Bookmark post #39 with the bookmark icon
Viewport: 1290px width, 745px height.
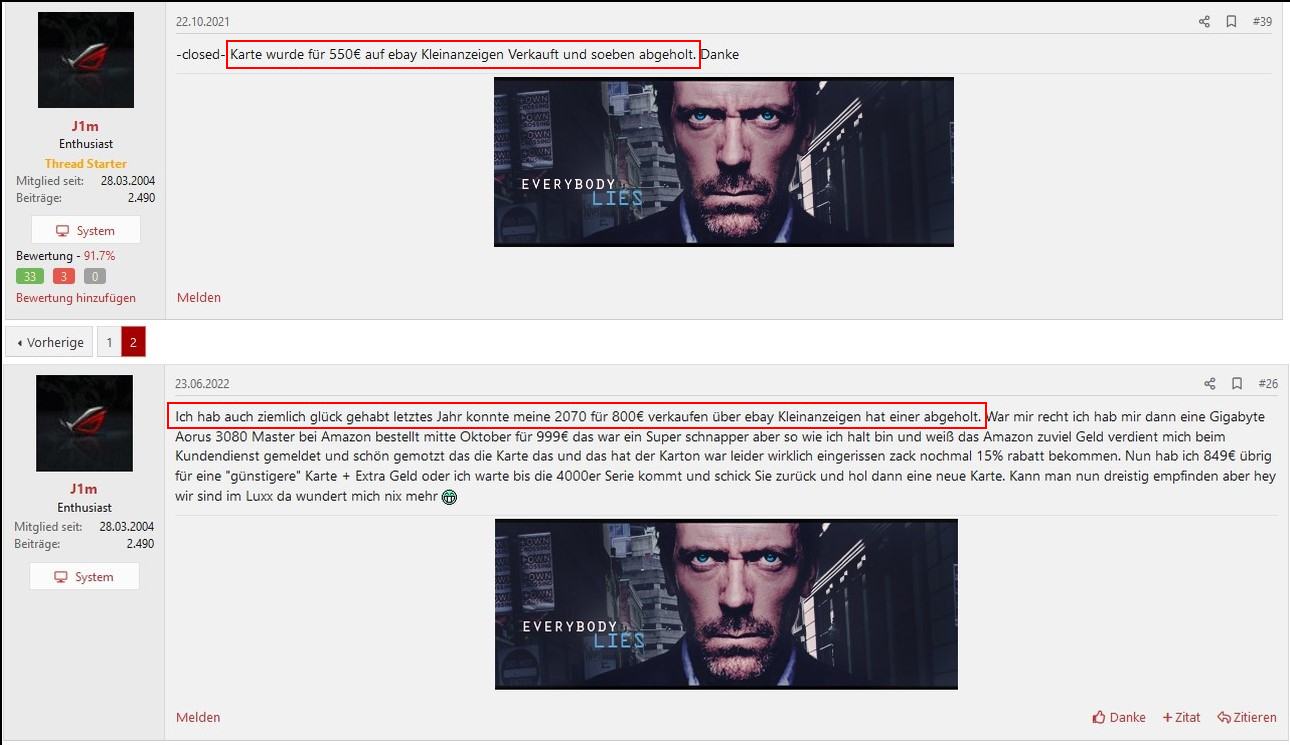tap(1232, 21)
